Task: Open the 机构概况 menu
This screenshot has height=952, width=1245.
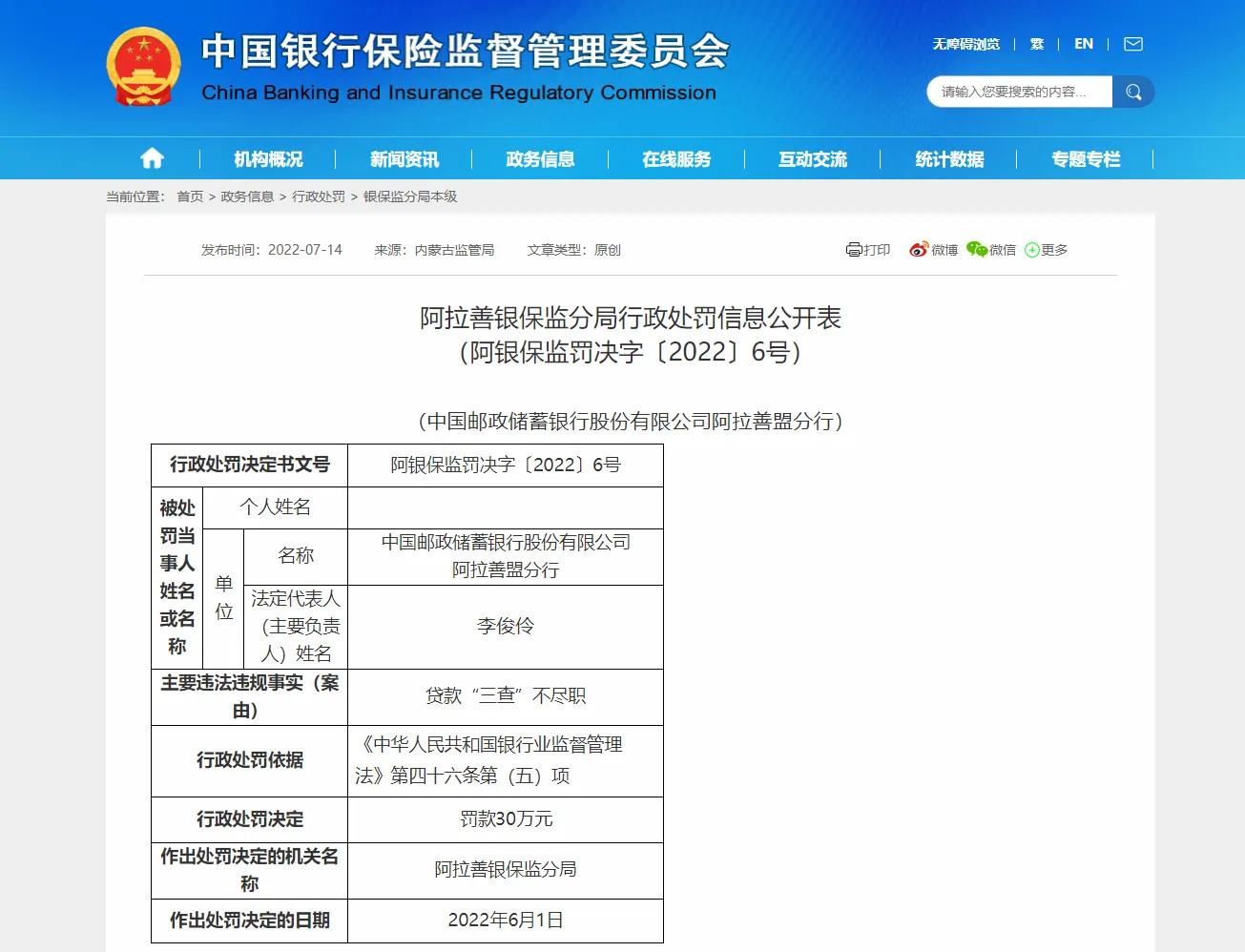Action: [268, 159]
